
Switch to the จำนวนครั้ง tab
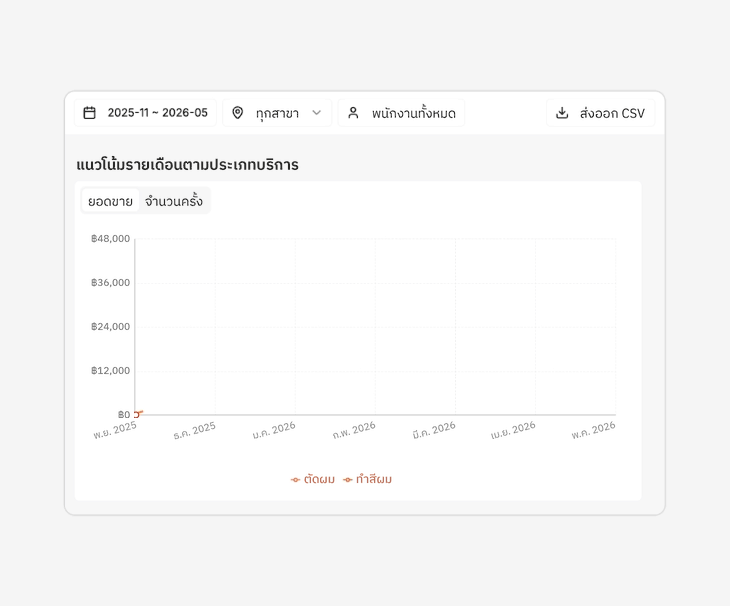click(174, 201)
